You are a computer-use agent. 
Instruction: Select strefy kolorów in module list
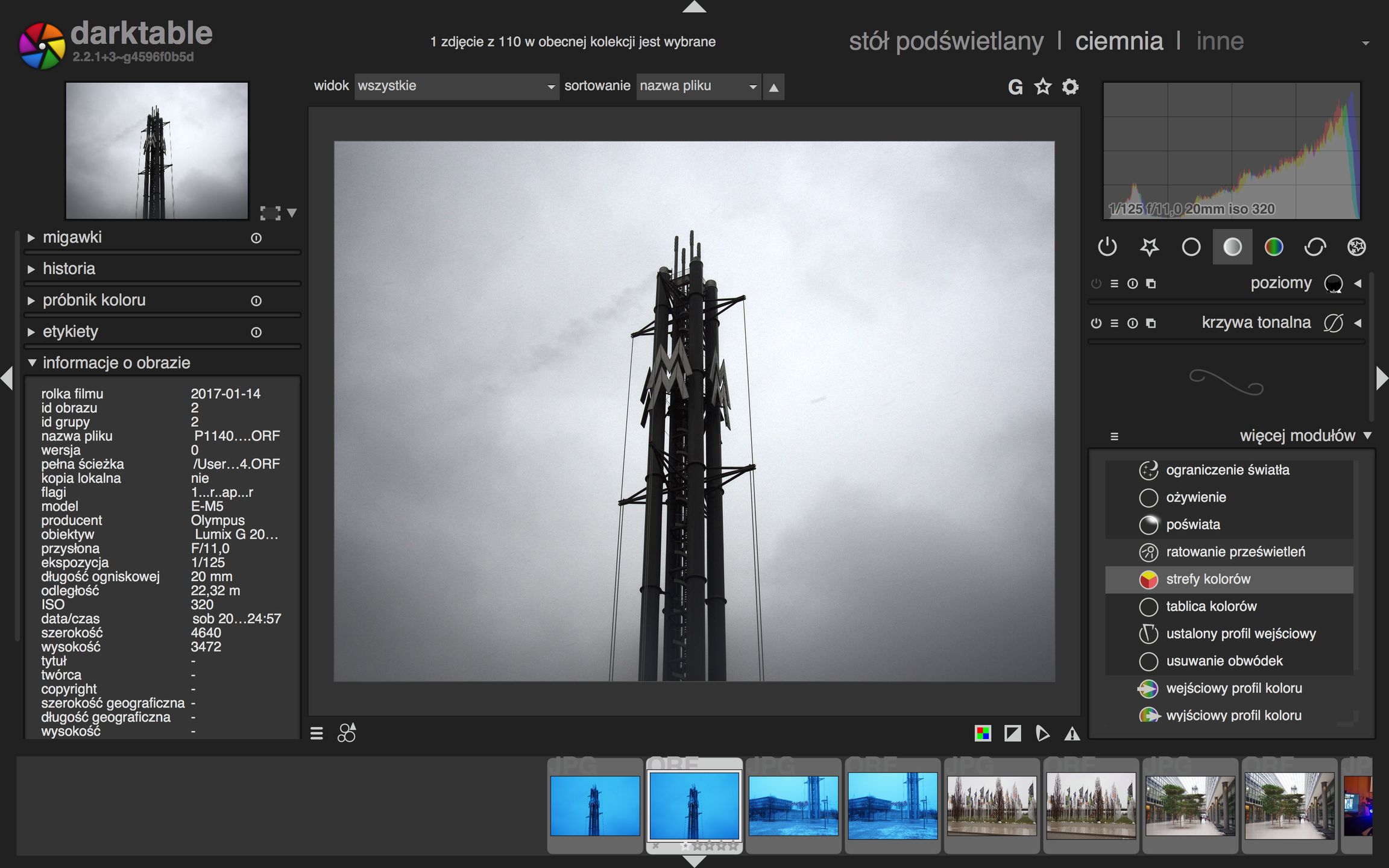pos(1208,579)
